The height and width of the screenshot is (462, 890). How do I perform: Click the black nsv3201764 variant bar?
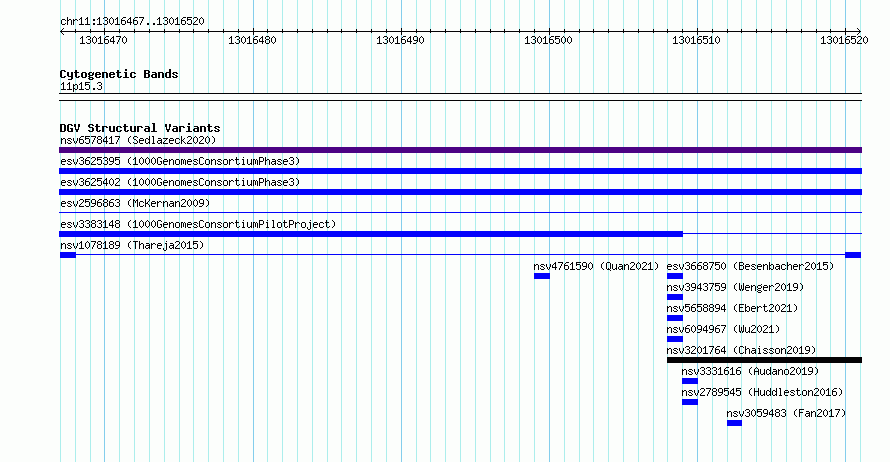765,360
